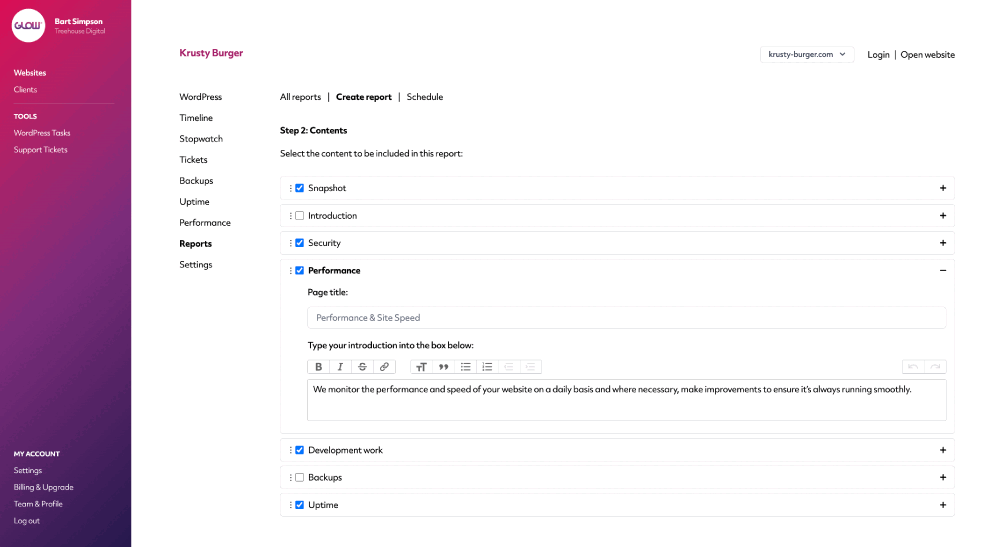The height and width of the screenshot is (547, 1000).
Task: Decrease indent level in the editor
Action: (x=509, y=367)
